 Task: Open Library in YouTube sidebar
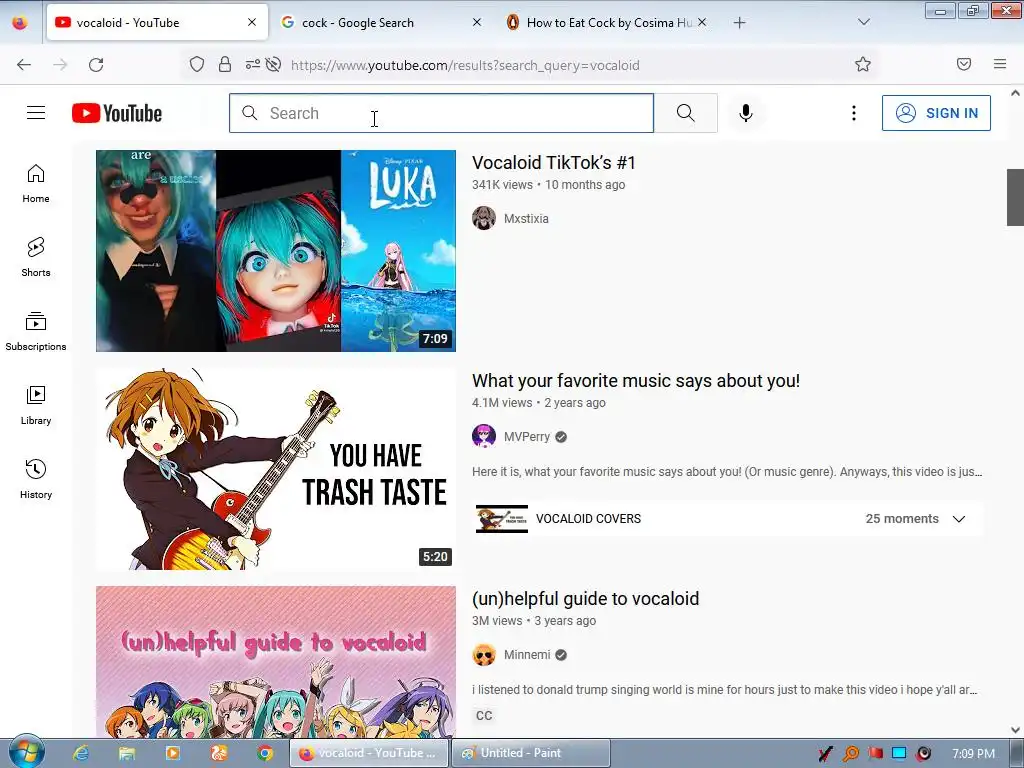point(36,406)
